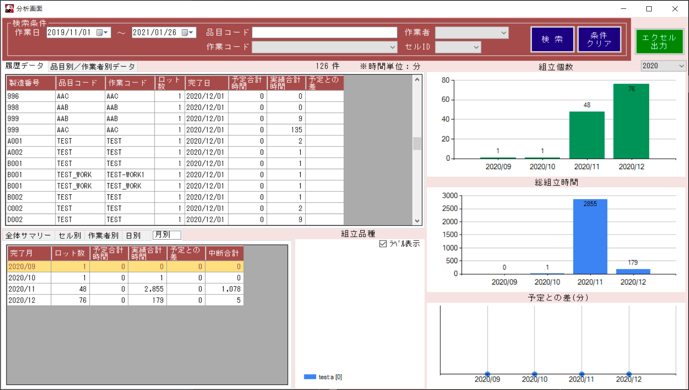
Task: Toggle the ラベル表示 checkbox
Action: tap(383, 244)
